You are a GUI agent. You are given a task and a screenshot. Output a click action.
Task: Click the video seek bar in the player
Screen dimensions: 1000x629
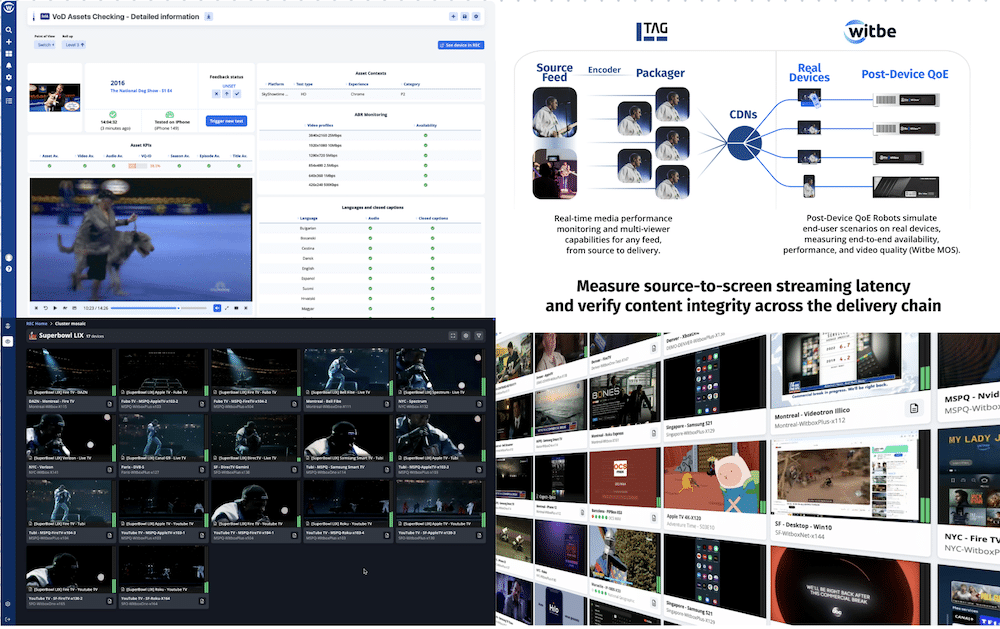click(x=158, y=308)
